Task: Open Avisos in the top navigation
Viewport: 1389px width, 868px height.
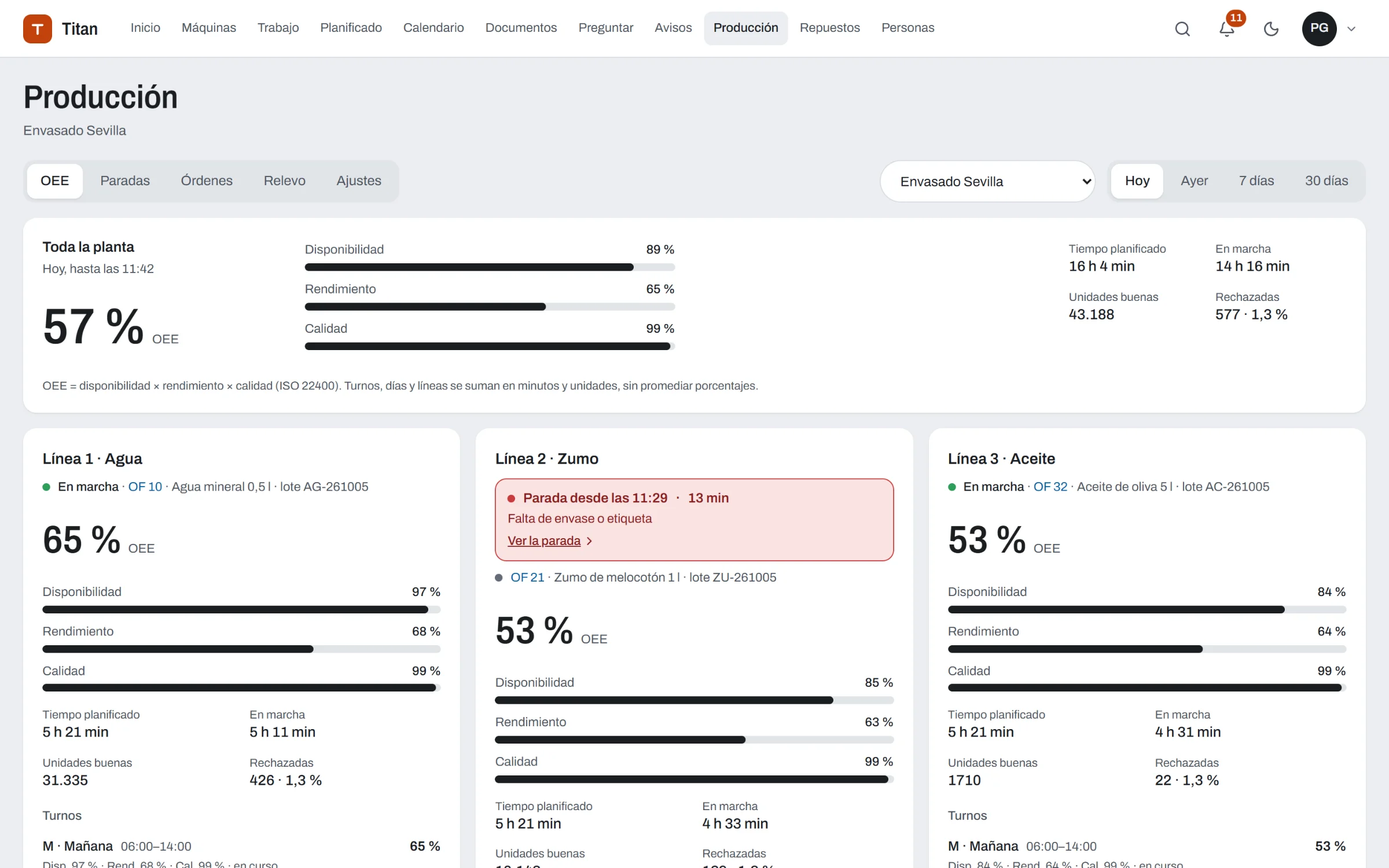Action: click(x=673, y=28)
